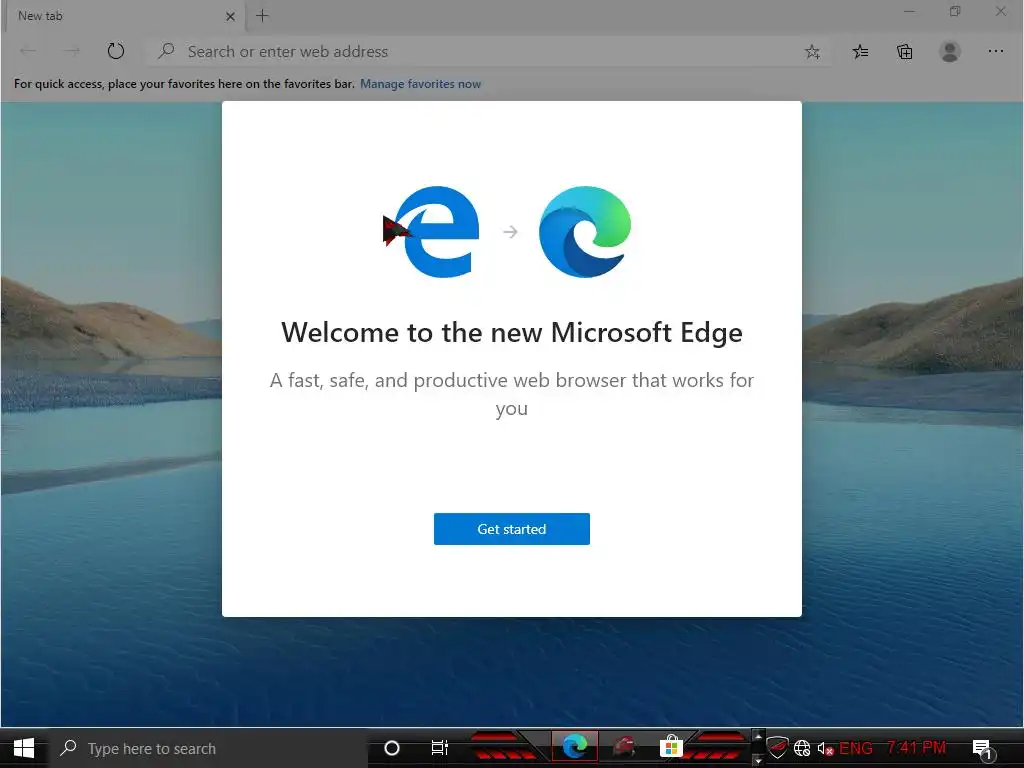
Task: Click the muted volume tray icon
Action: click(825, 748)
